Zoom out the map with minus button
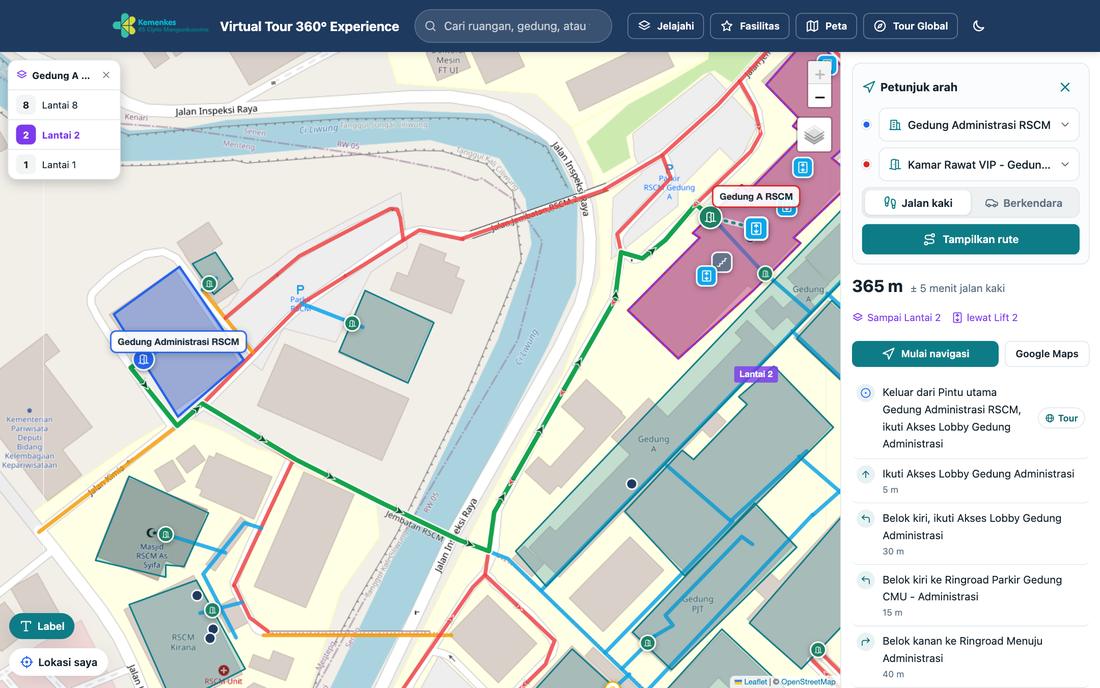This screenshot has width=1100, height=688. 819,97
